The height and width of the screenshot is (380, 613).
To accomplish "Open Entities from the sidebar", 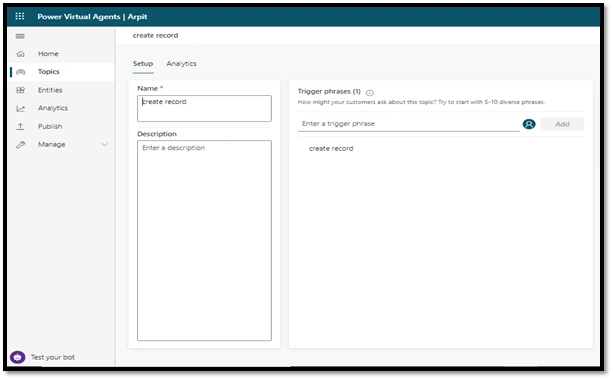I will point(50,90).
